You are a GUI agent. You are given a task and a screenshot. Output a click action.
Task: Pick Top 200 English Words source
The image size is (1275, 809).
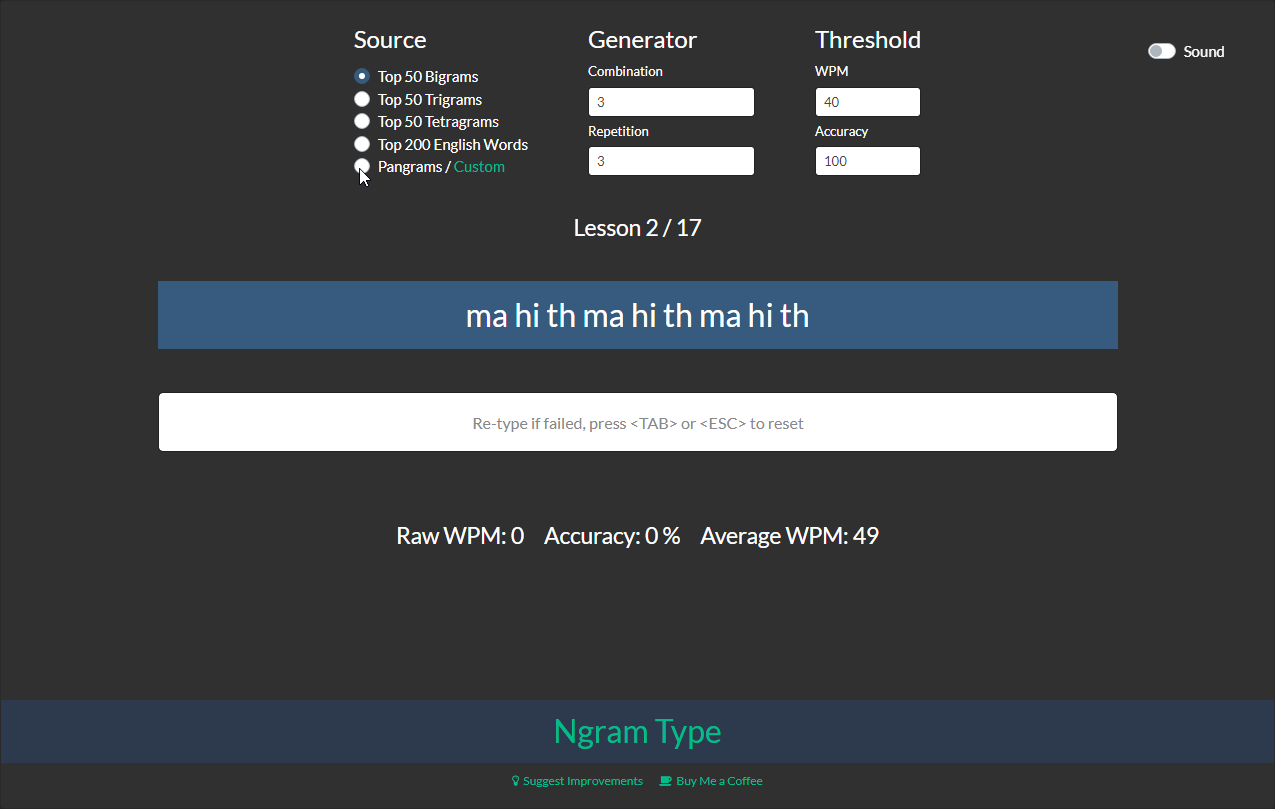pyautogui.click(x=362, y=144)
